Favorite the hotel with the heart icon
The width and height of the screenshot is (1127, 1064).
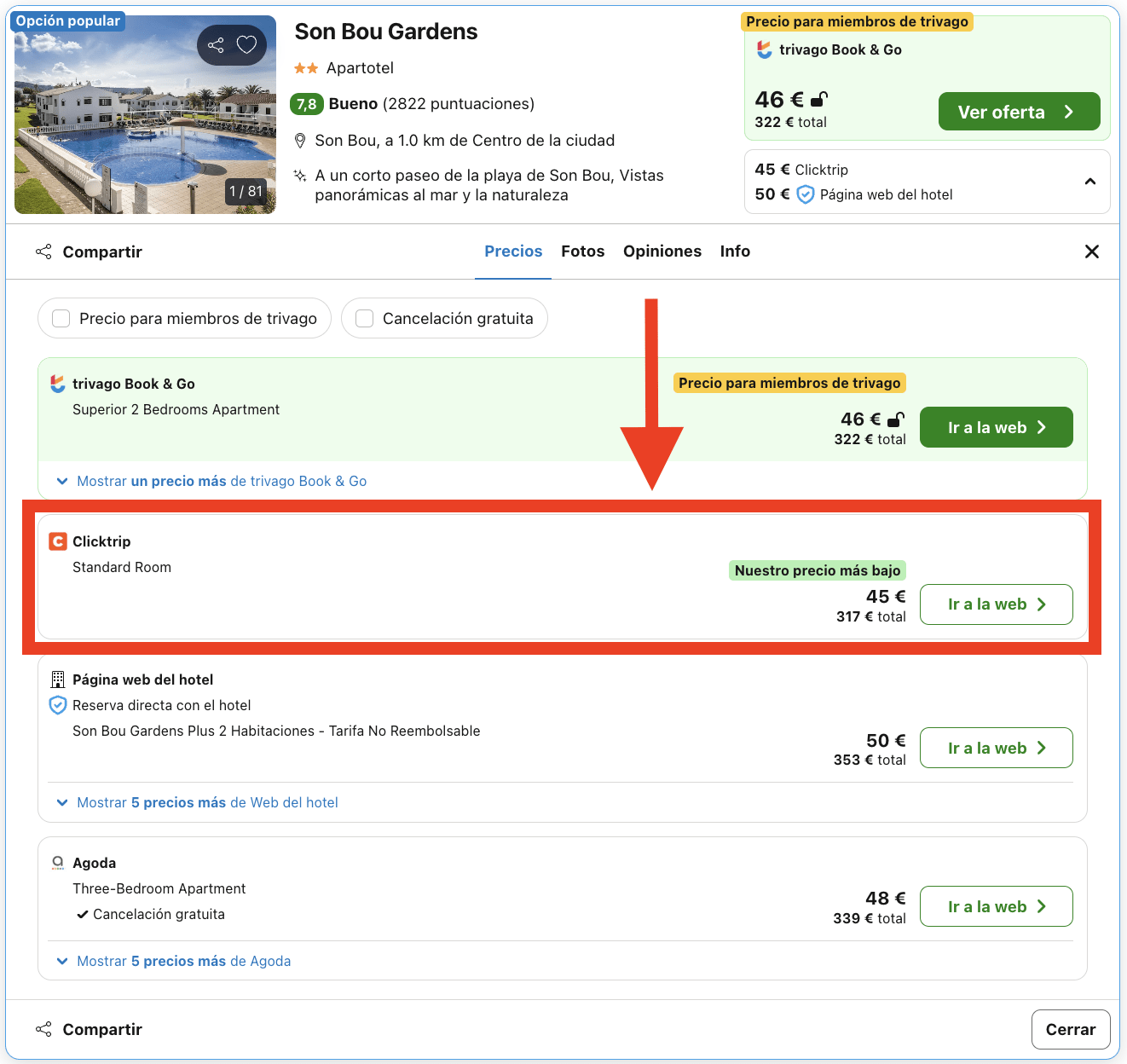point(246,45)
